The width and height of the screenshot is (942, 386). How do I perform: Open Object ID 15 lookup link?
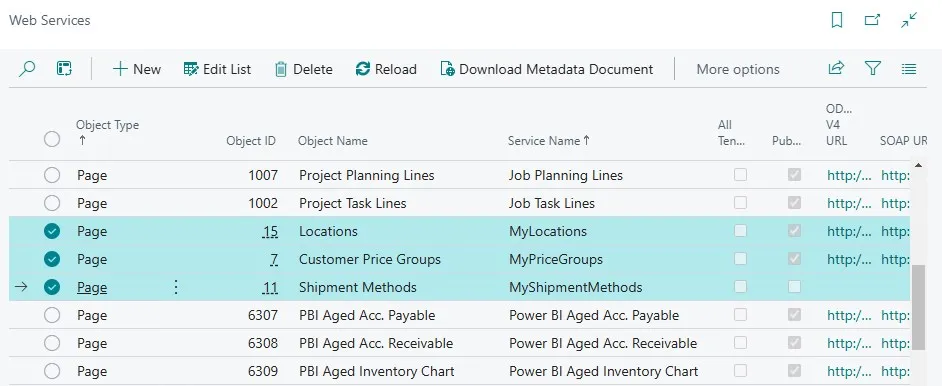click(270, 231)
